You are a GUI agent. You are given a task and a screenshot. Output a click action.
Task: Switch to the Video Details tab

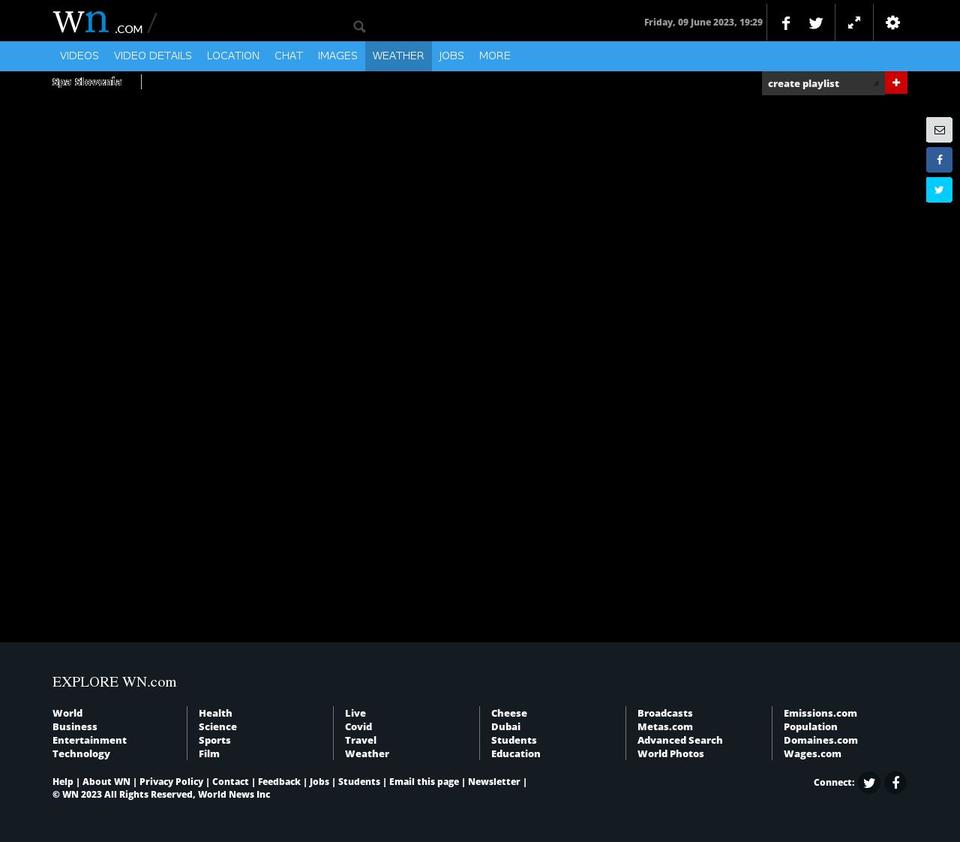(152, 56)
